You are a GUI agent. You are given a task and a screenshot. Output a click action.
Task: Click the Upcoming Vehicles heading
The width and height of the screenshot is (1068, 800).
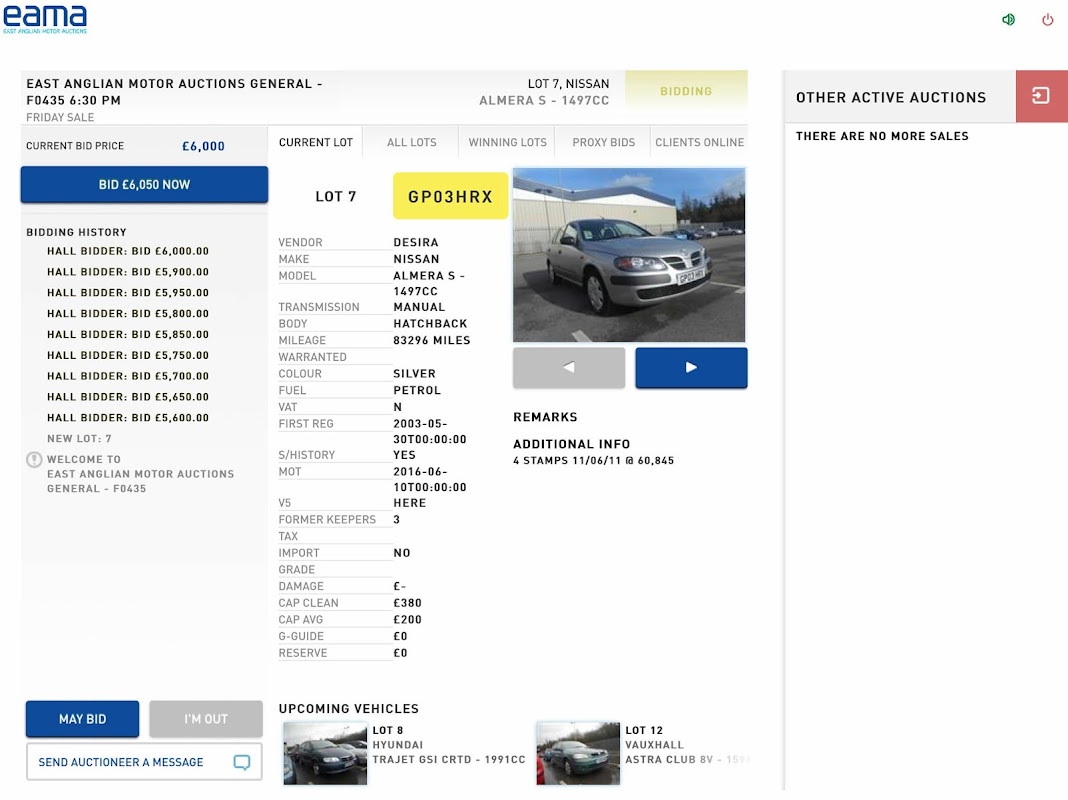349,709
